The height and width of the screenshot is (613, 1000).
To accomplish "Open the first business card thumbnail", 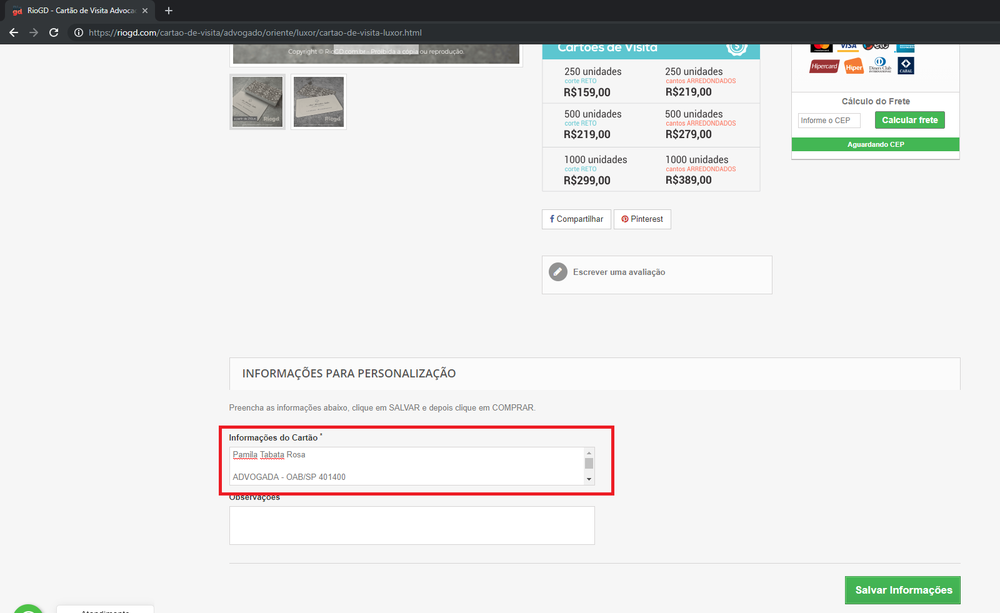I will tap(257, 101).
